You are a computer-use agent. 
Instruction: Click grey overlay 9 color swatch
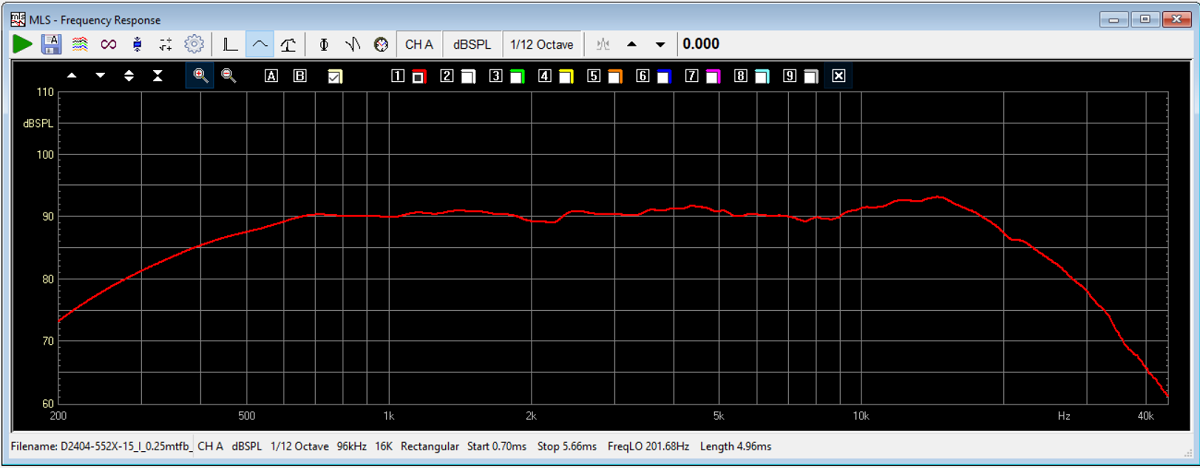pos(811,76)
